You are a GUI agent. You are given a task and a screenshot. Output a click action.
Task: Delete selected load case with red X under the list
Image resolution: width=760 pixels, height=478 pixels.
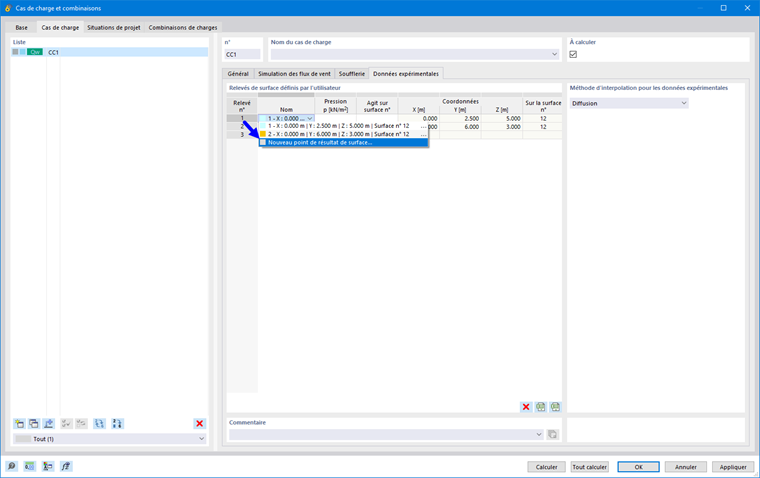pos(199,424)
